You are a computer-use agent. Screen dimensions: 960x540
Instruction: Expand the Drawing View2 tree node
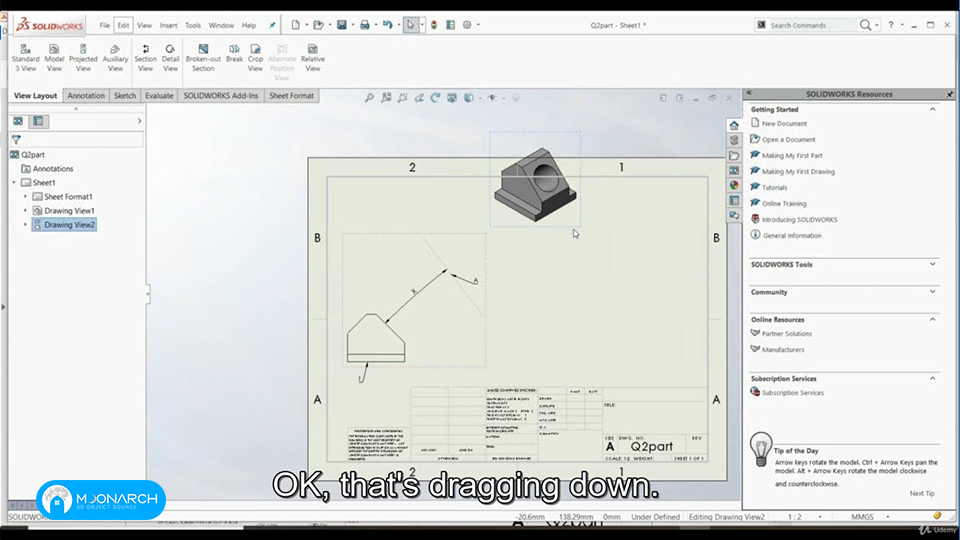coord(25,225)
